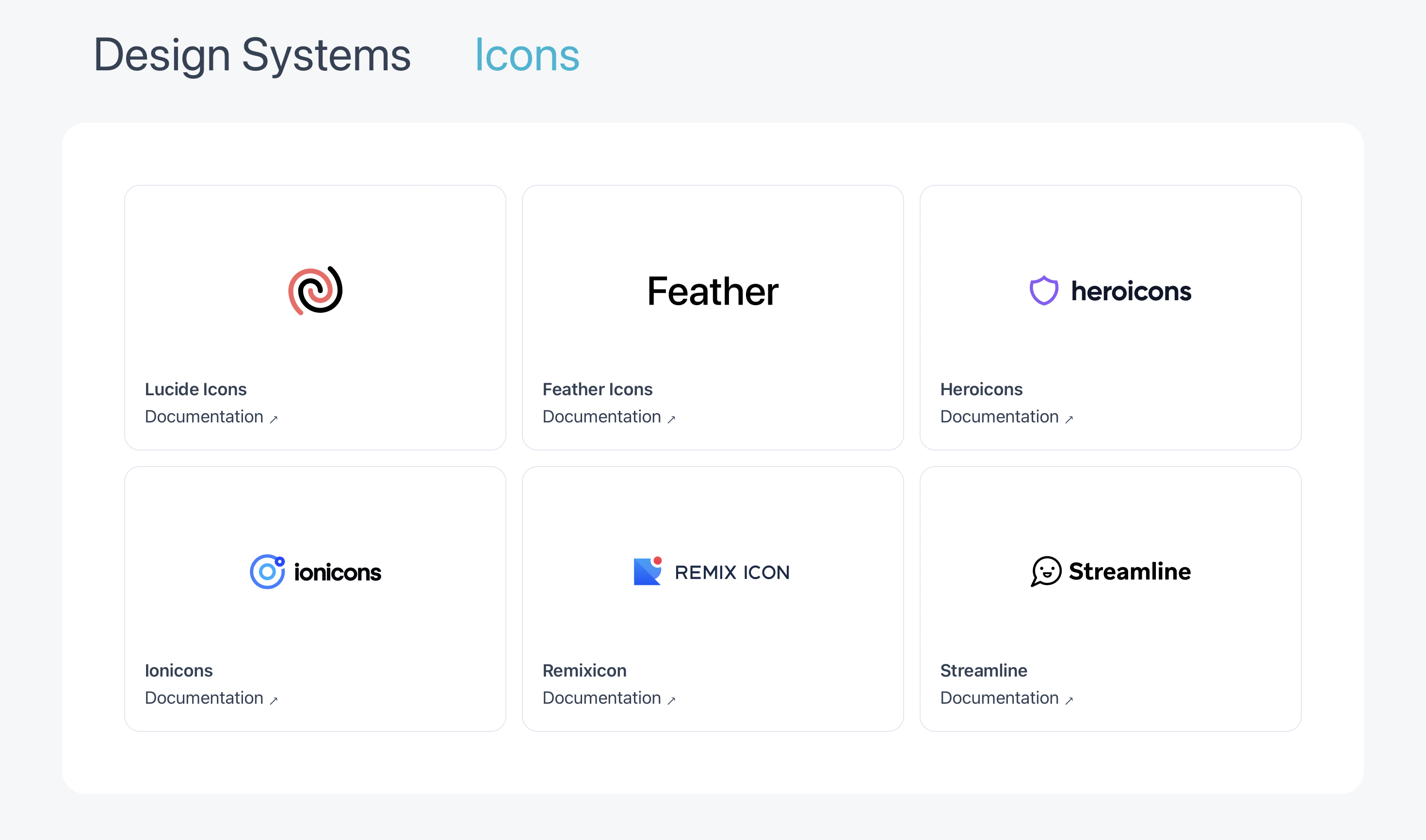This screenshot has height=840, width=1426.
Task: Click the Feather wordmark logo
Action: 713,291
